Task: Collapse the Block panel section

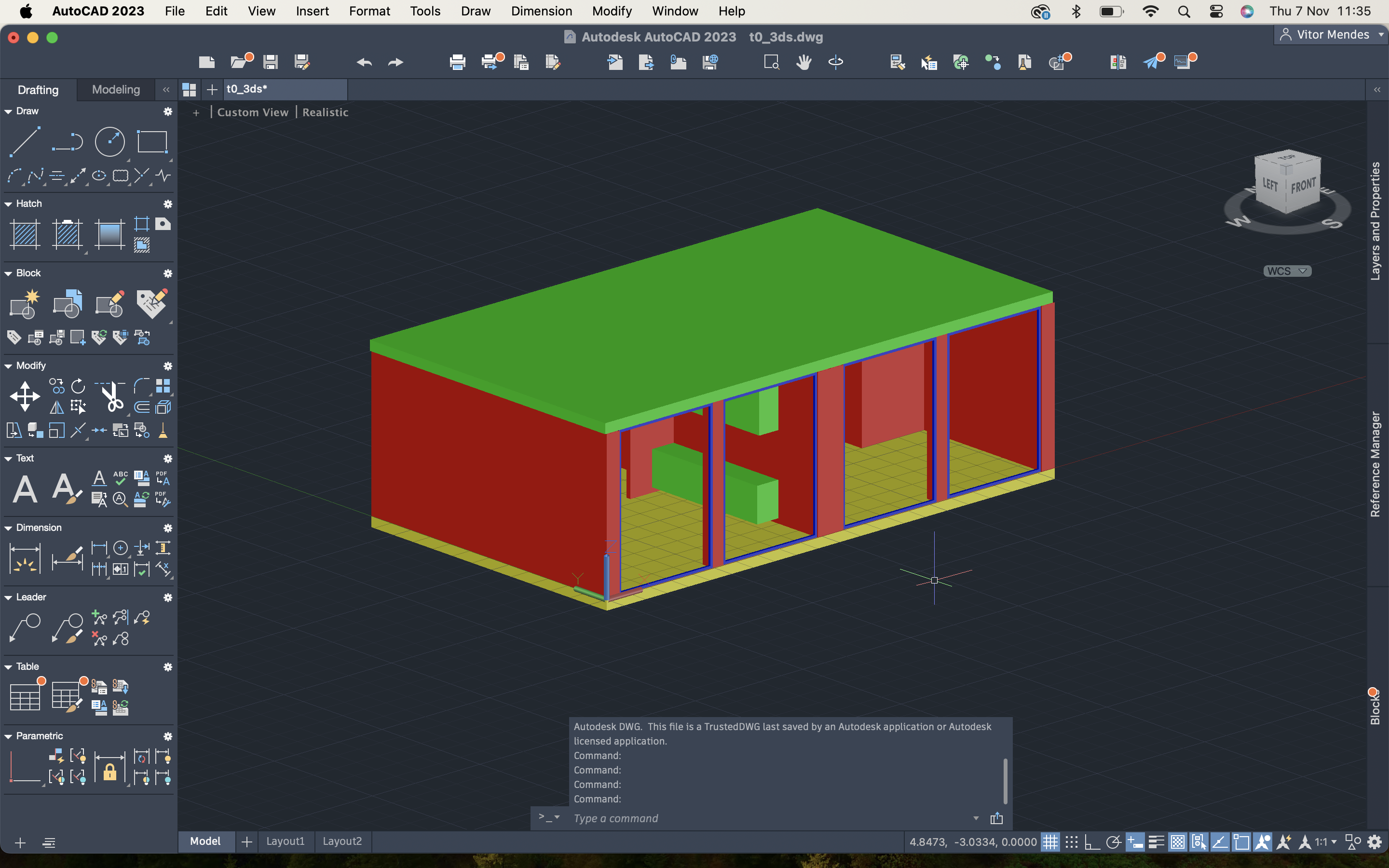Action: point(8,273)
